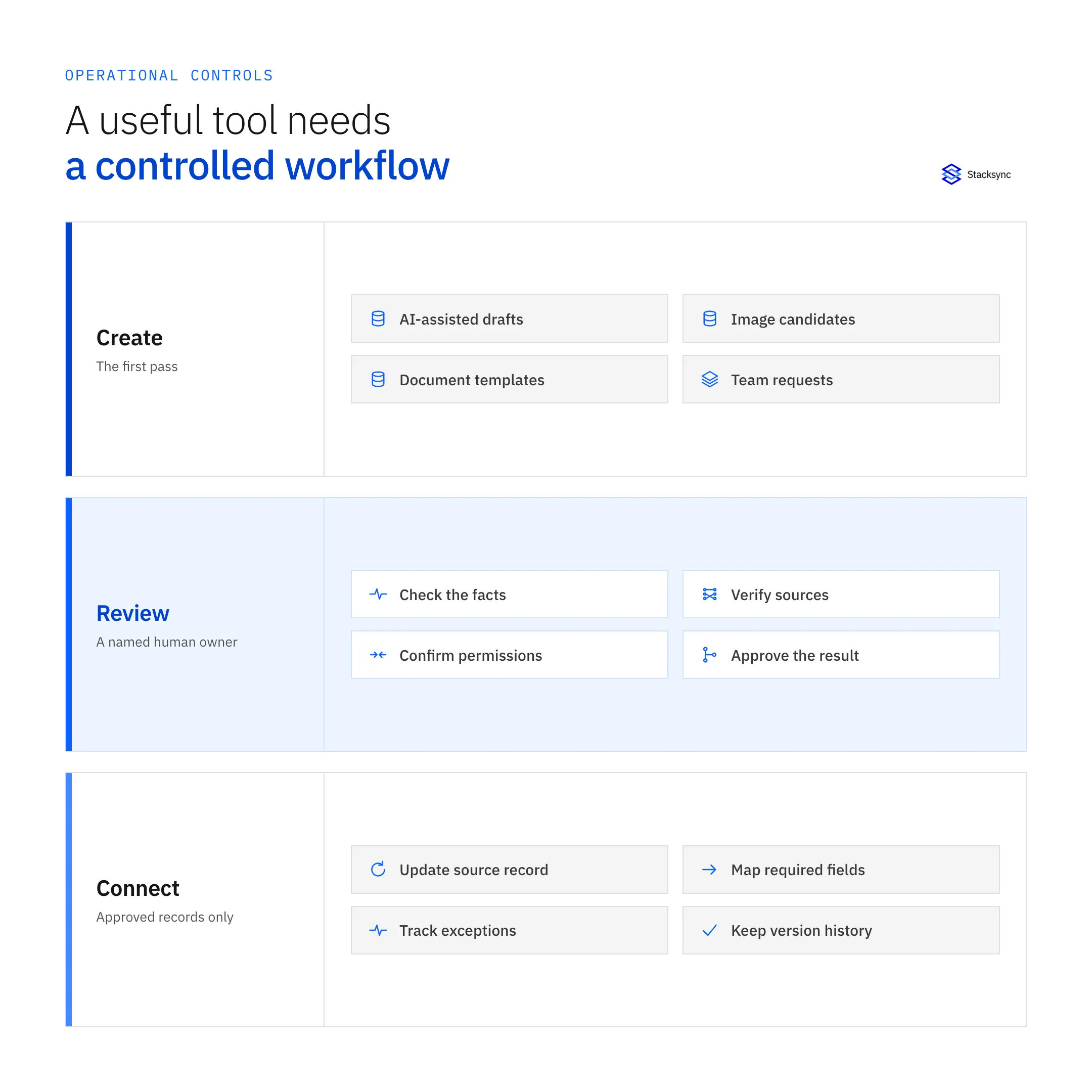Image resolution: width=1092 pixels, height=1092 pixels.
Task: Click the layers icon beside Team requests
Action: click(x=710, y=379)
